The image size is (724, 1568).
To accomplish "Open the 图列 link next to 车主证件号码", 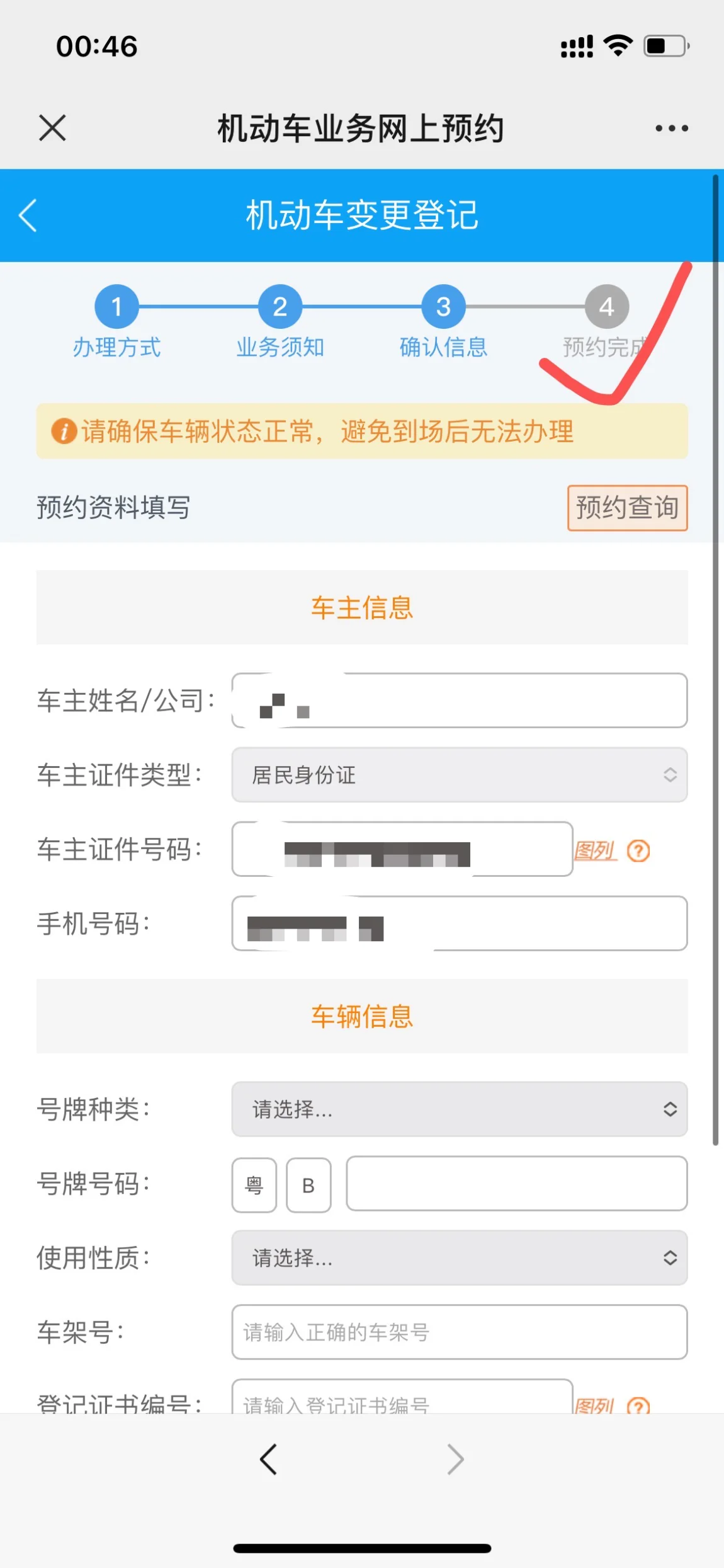I will [595, 851].
